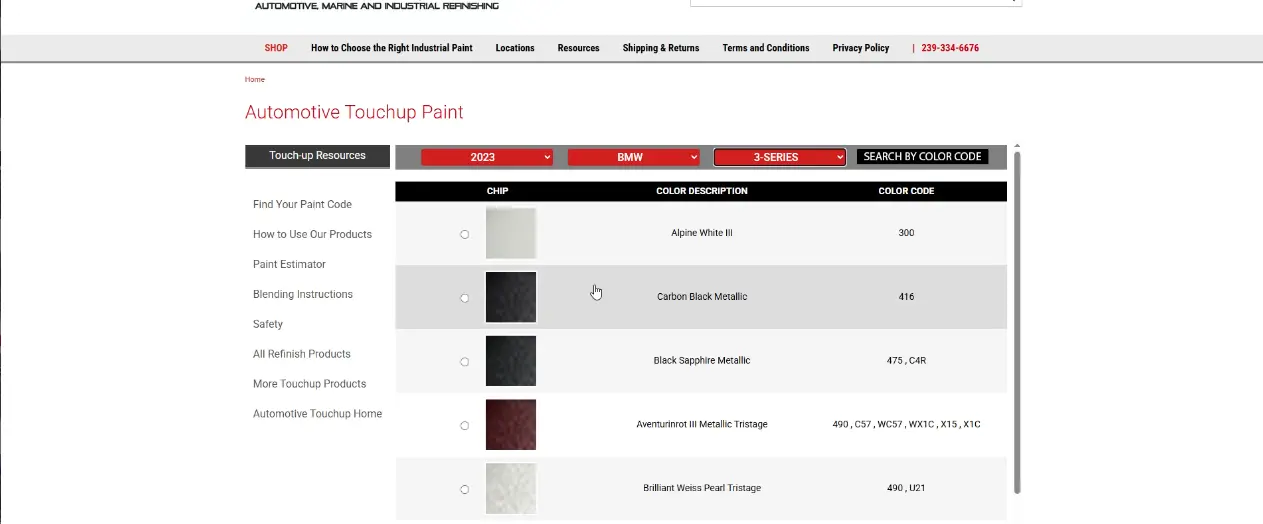Select the Aventurinrot III Metallic Tristage radio button
Screen dimensions: 1263x524
464,426
